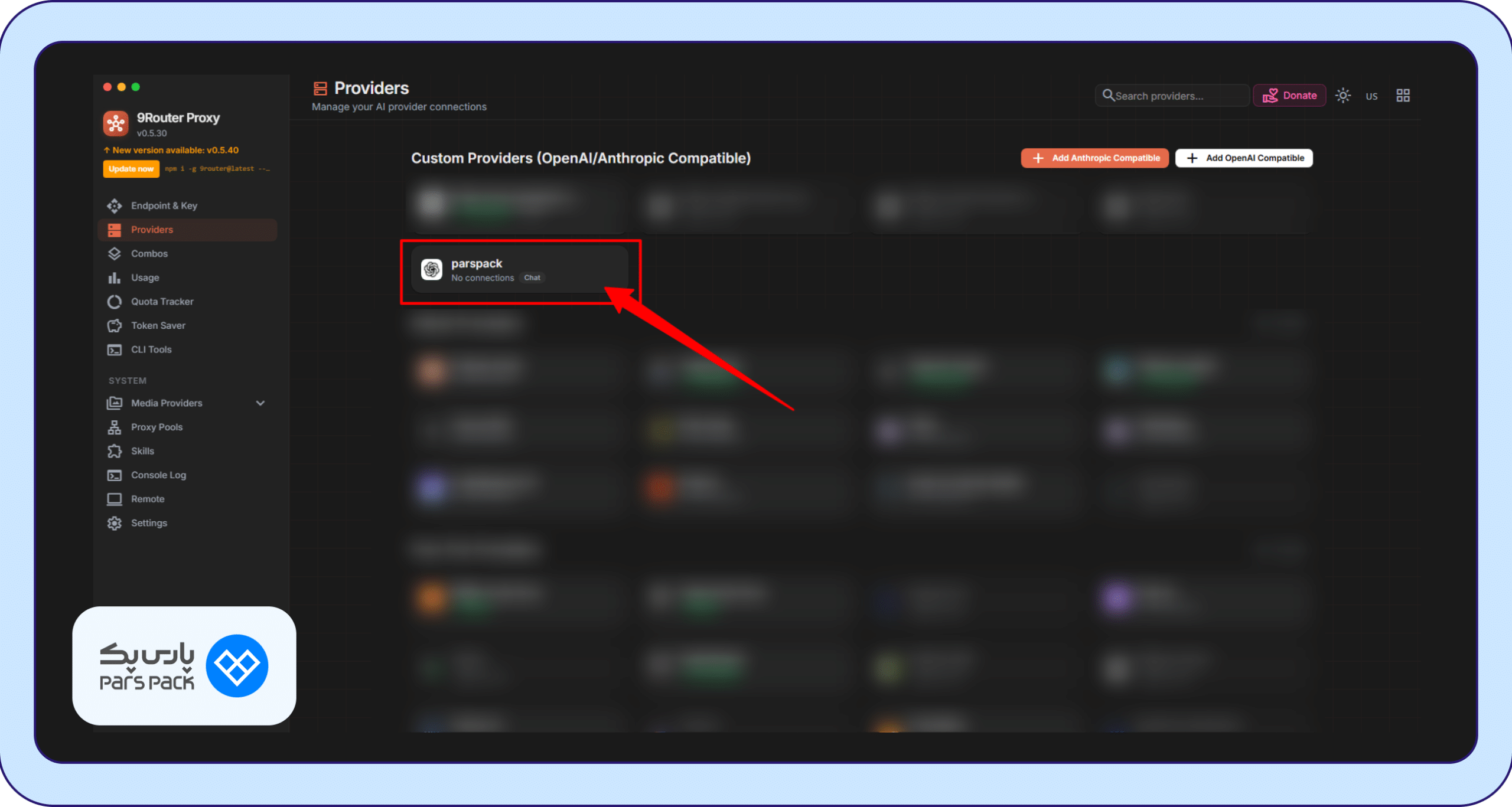The height and width of the screenshot is (807, 1512).
Task: Click Add OpenAI Compatible button
Action: 1244,158
